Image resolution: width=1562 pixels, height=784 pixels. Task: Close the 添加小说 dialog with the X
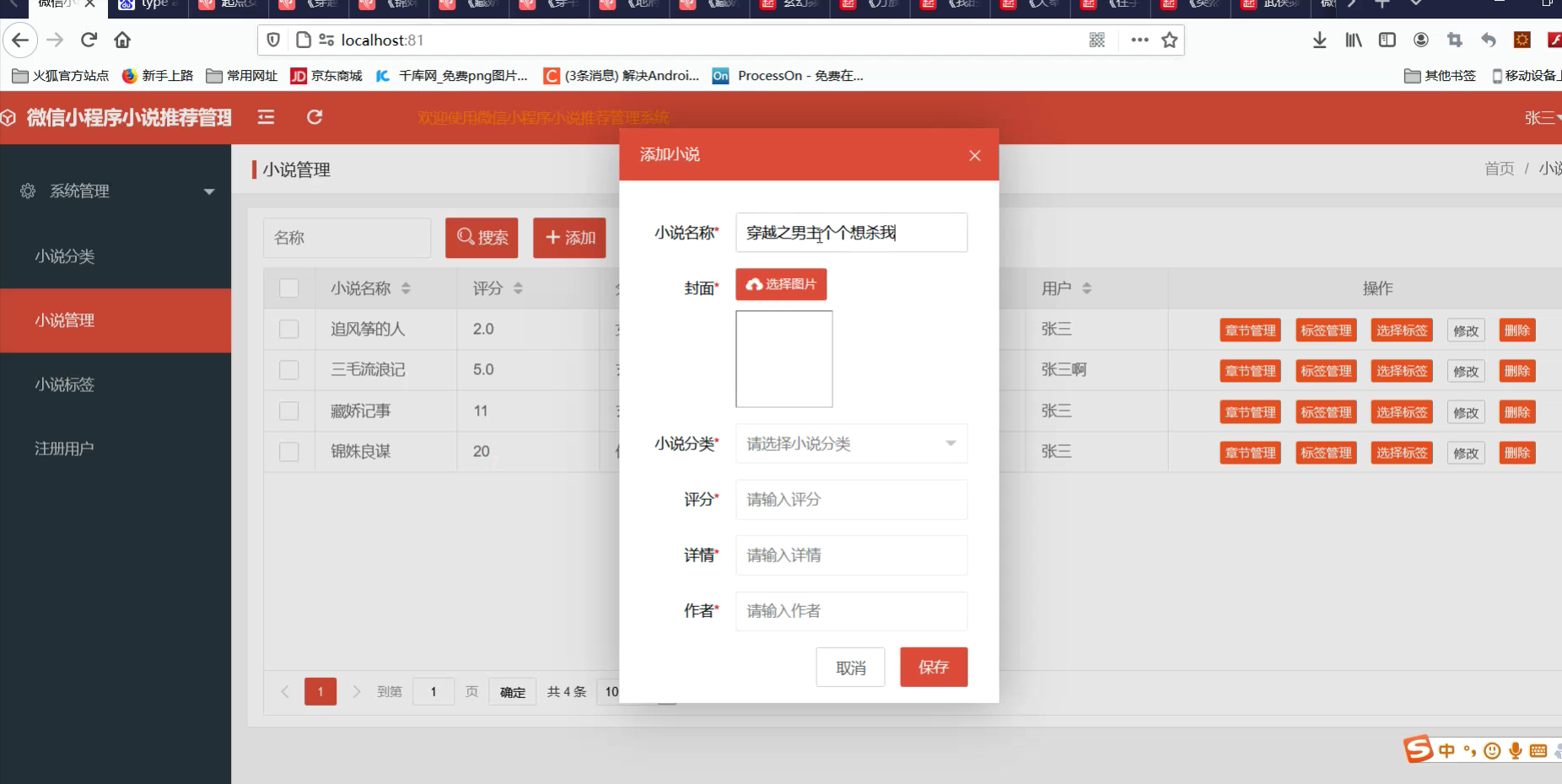point(975,155)
